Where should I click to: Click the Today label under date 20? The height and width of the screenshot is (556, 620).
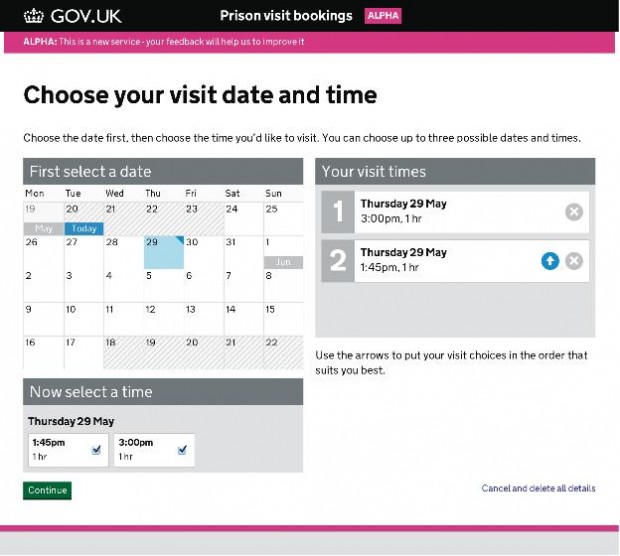[x=84, y=229]
